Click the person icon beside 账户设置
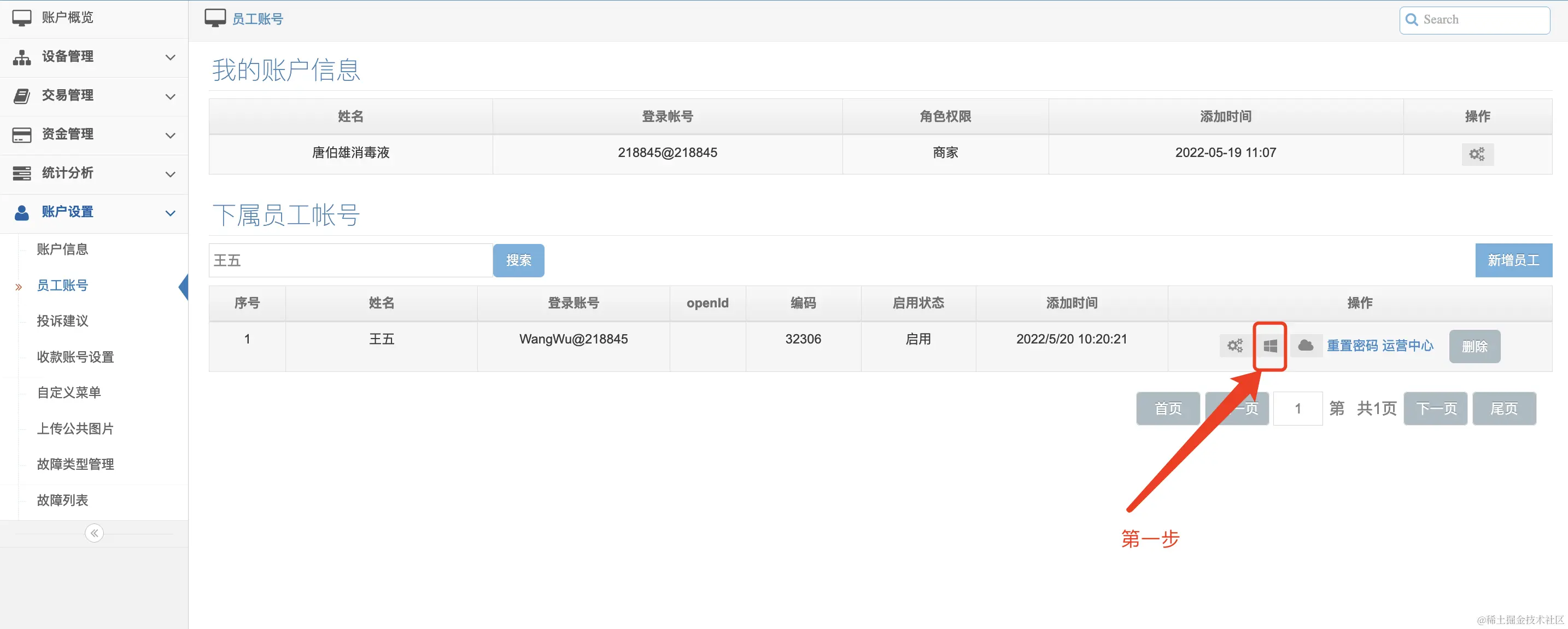1568x629 pixels. [22, 213]
